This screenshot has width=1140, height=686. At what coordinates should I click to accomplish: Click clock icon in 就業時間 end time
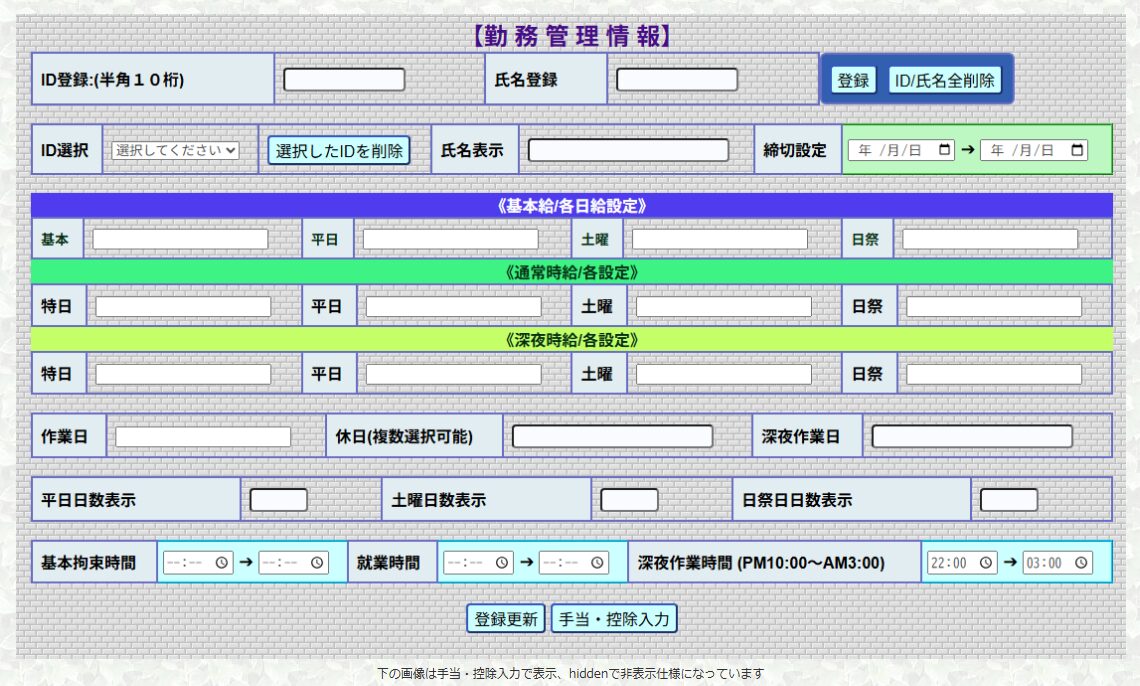pos(598,562)
